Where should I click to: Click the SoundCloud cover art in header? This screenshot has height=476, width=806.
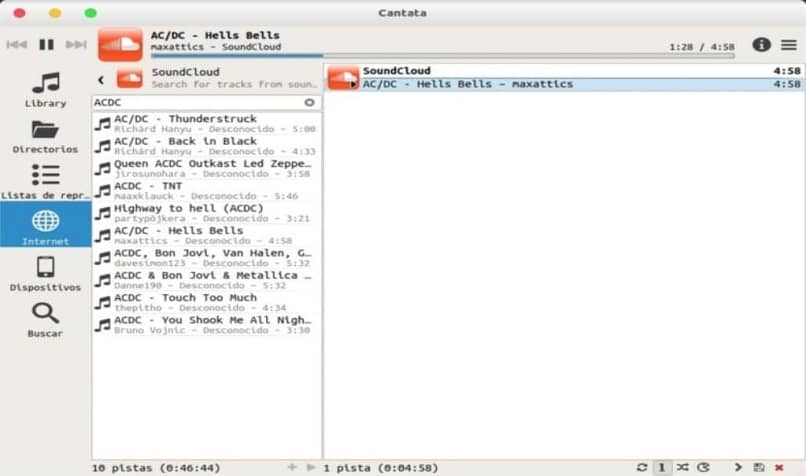[x=120, y=45]
